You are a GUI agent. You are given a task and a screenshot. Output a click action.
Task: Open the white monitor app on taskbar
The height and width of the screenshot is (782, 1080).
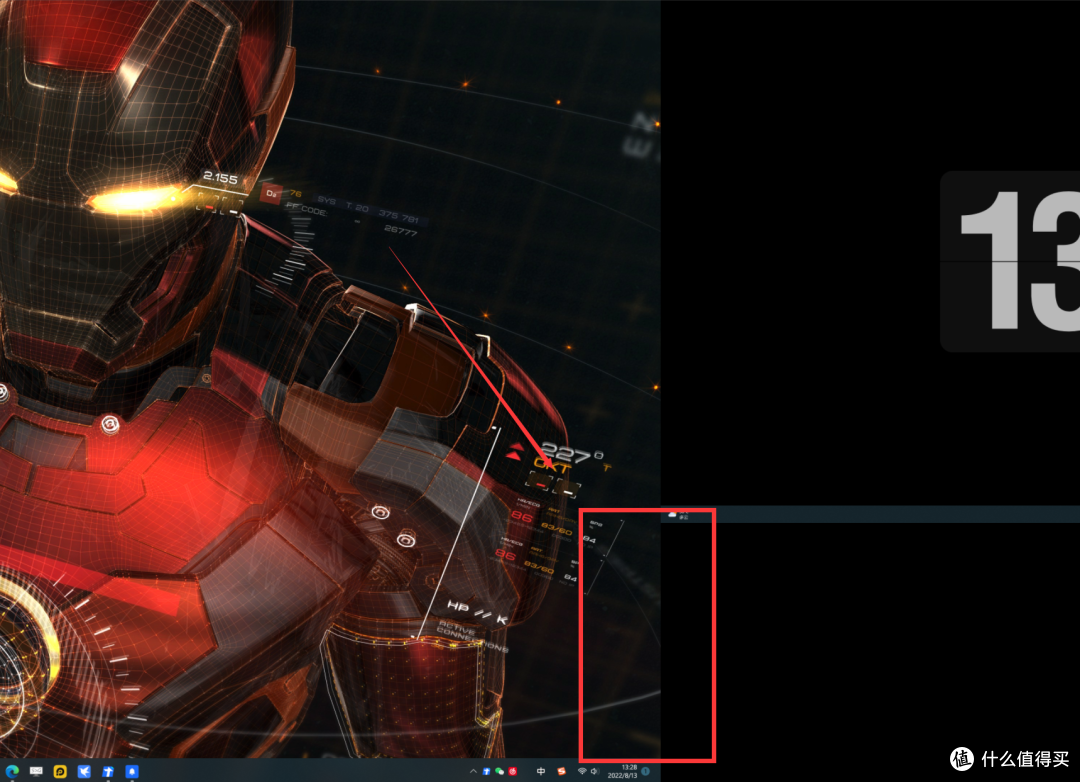36,771
